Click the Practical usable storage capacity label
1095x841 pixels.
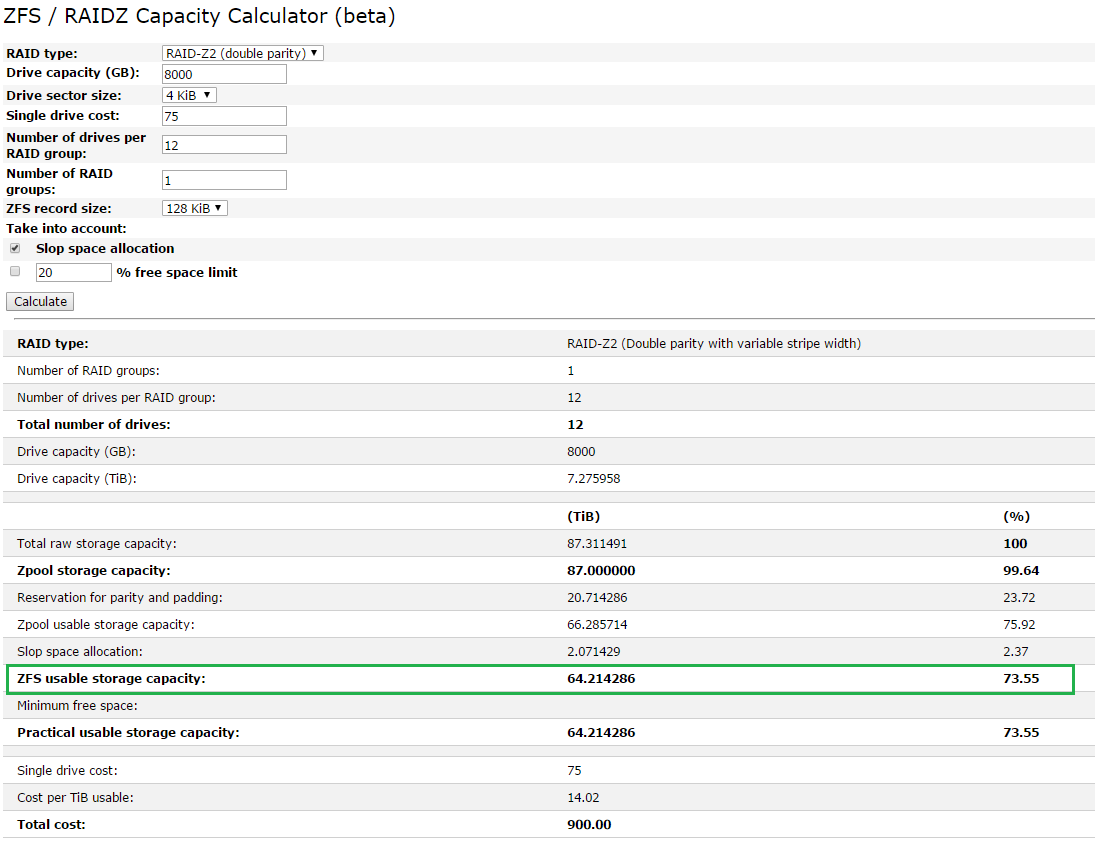[x=128, y=732]
